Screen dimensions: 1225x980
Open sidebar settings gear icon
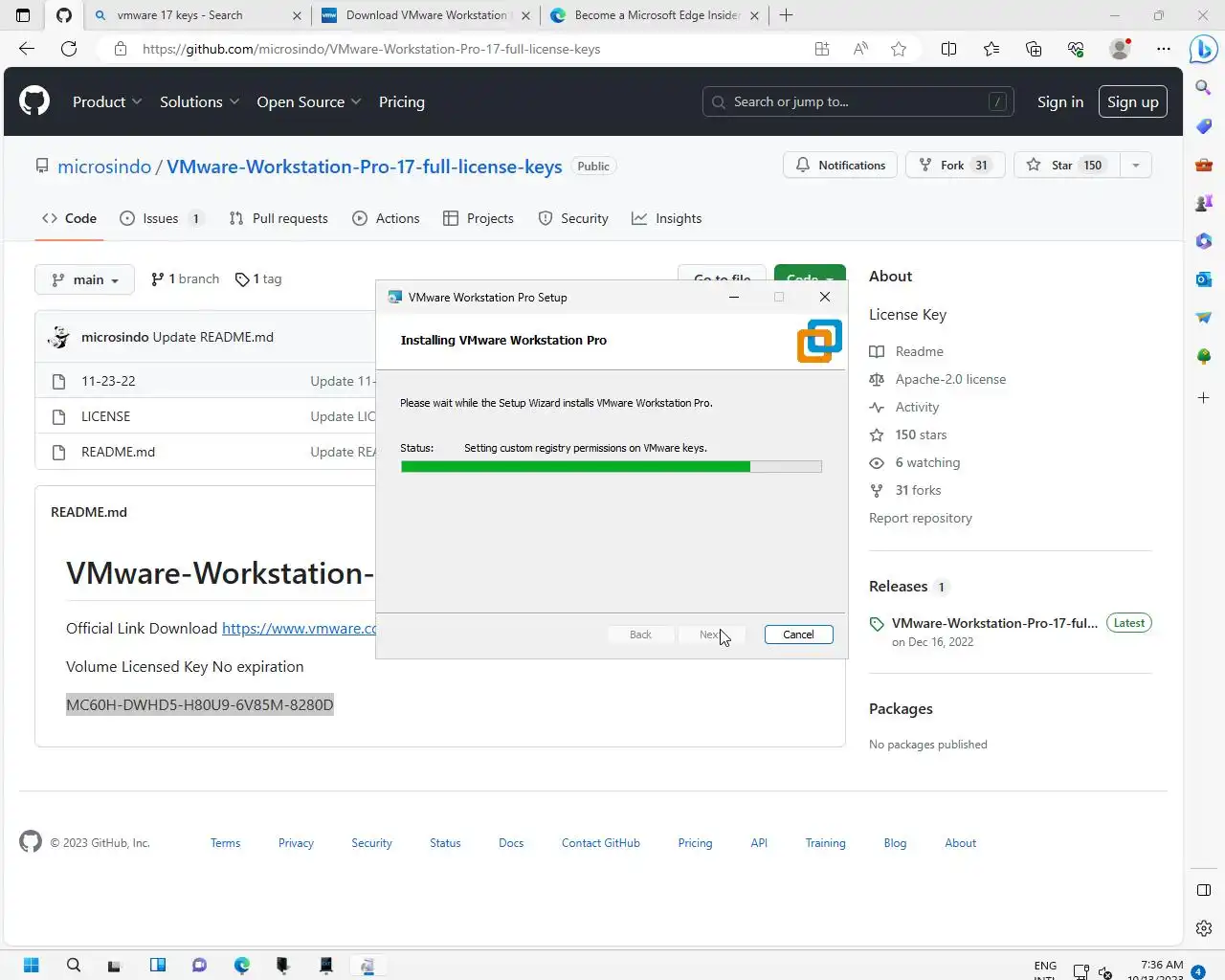click(x=1204, y=928)
